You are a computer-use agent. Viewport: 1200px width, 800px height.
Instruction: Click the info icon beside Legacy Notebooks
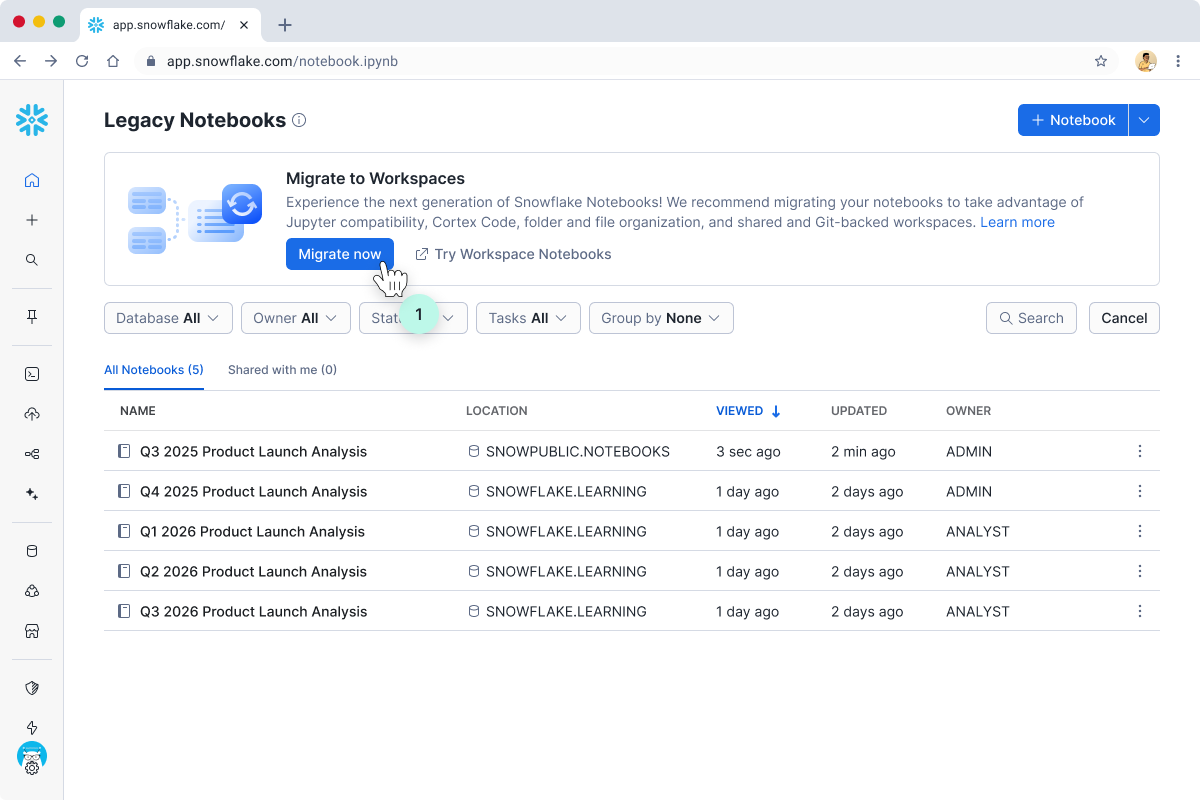299,121
